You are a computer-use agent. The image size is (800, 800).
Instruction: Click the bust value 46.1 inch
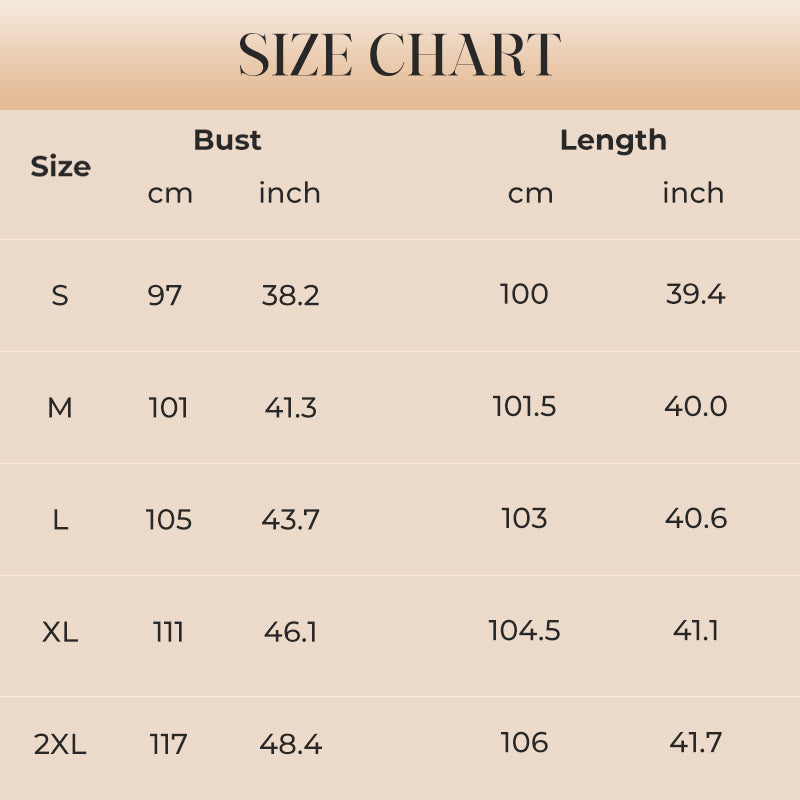pos(291,632)
